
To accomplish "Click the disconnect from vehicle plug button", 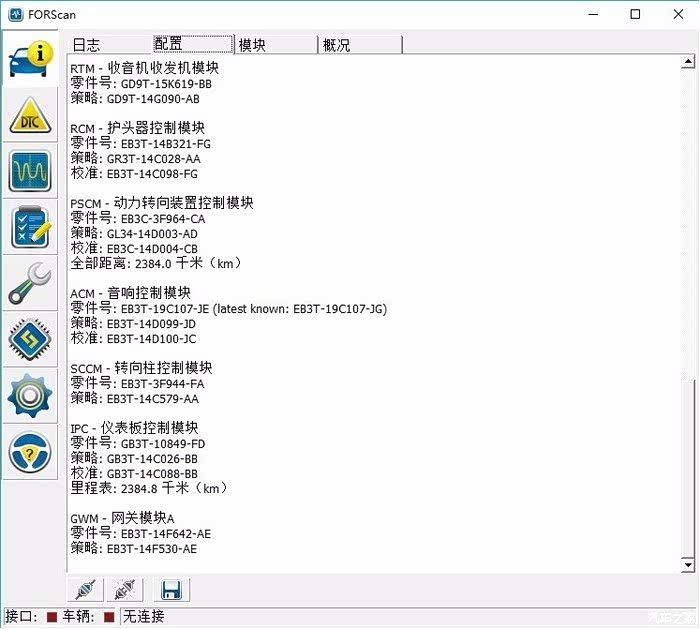I will 125,590.
